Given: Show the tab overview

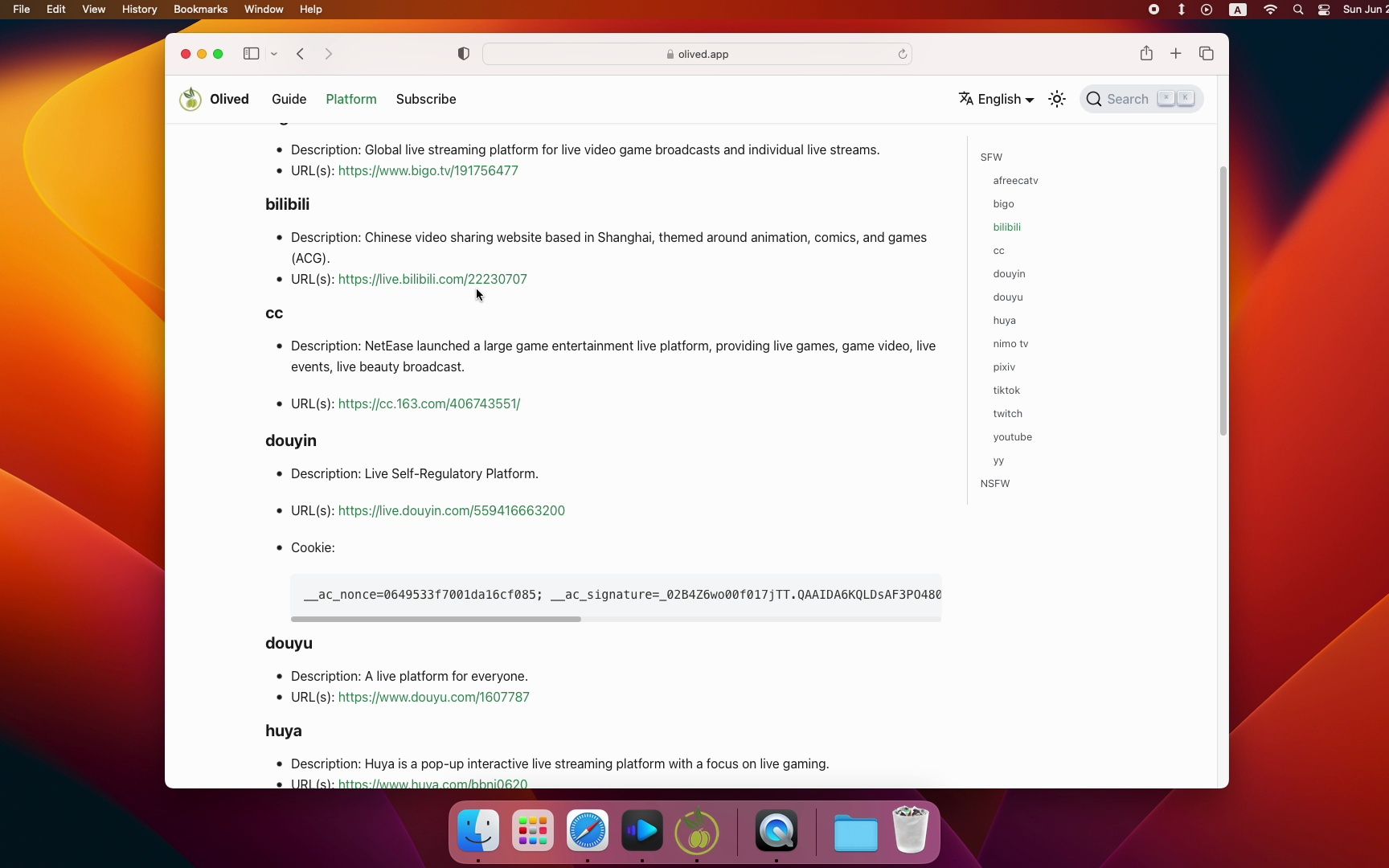Looking at the screenshot, I should click(x=1206, y=53).
